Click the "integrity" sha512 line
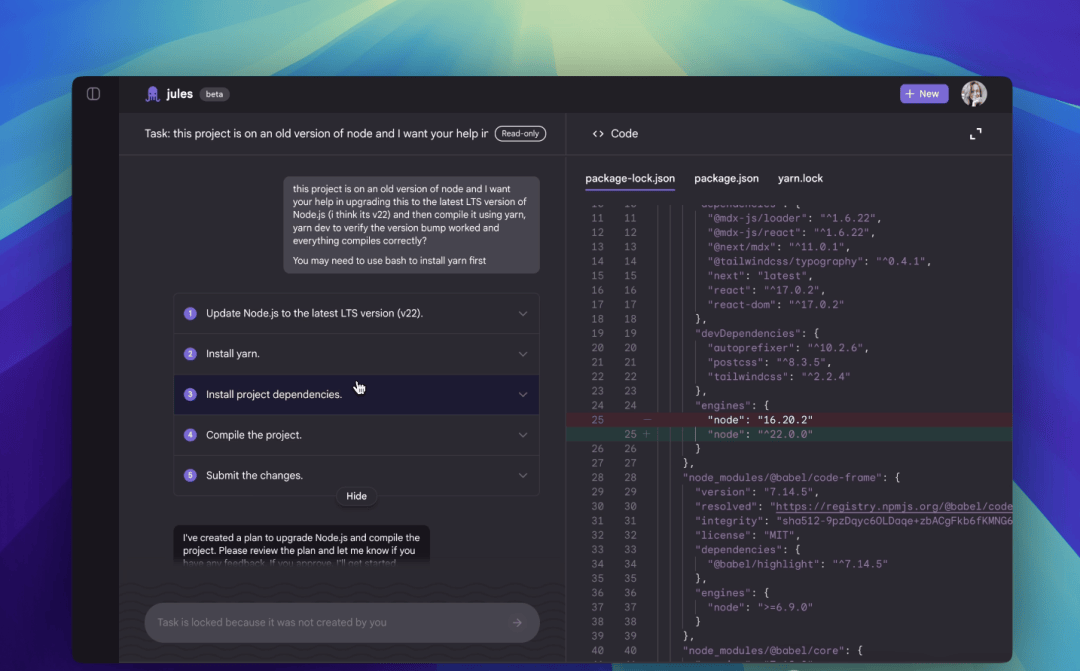The image size is (1080, 671). point(853,521)
